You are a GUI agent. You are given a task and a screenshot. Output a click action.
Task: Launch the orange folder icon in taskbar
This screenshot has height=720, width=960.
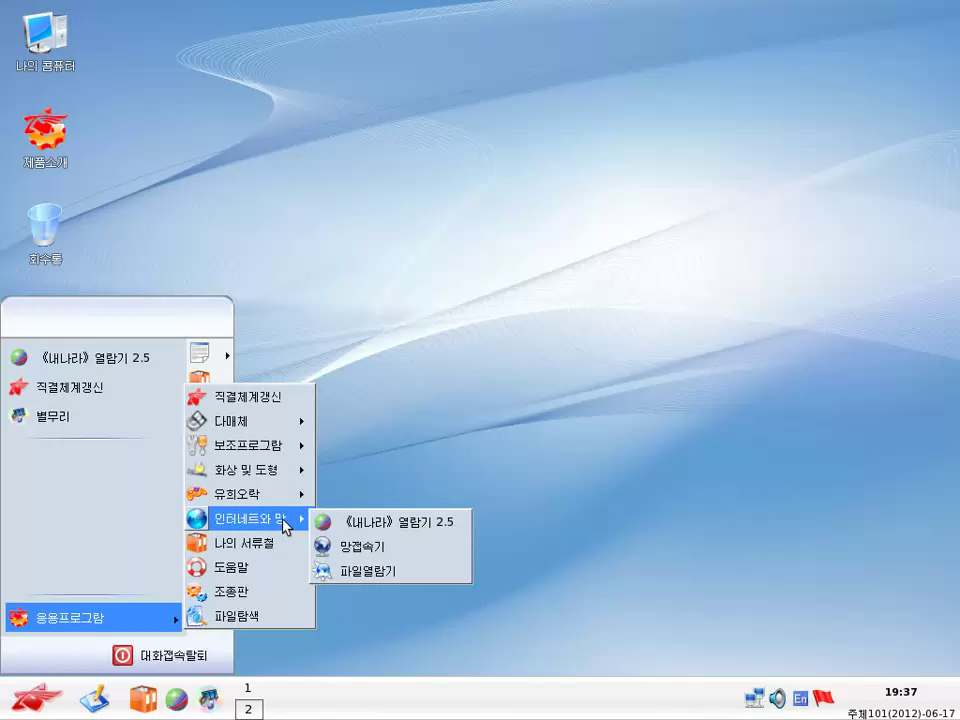pos(143,698)
